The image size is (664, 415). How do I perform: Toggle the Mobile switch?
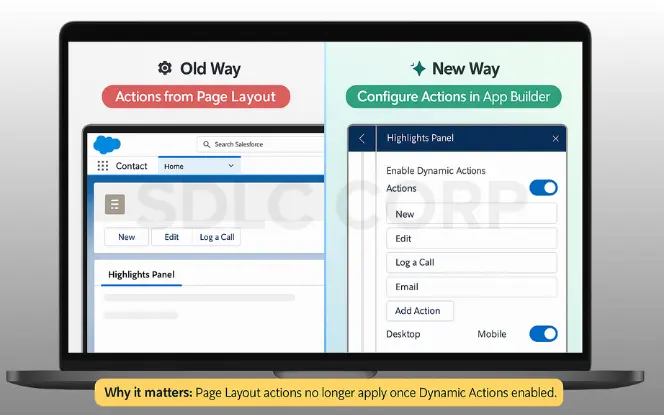pos(543,334)
